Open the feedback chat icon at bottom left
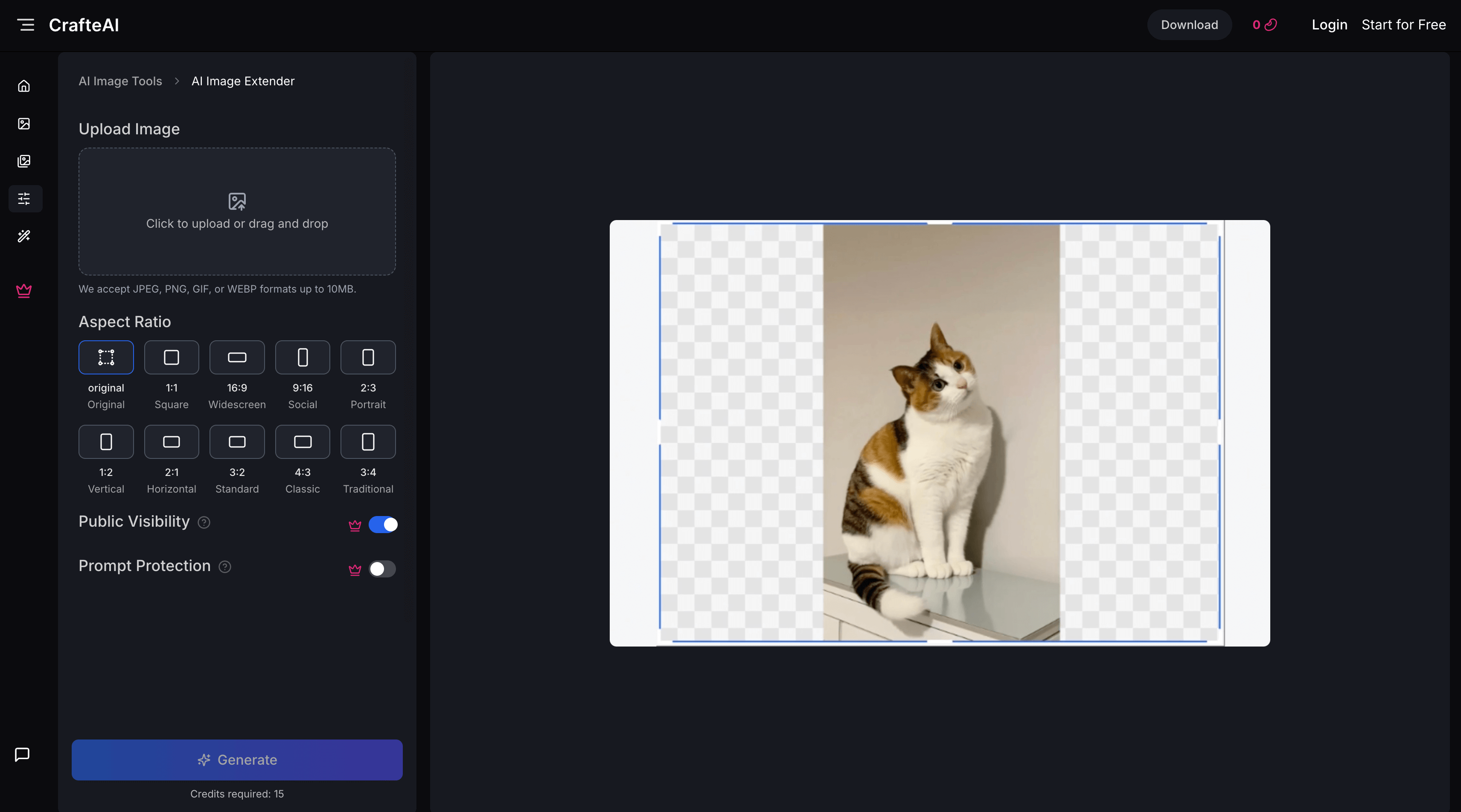Image resolution: width=1461 pixels, height=812 pixels. click(x=22, y=754)
